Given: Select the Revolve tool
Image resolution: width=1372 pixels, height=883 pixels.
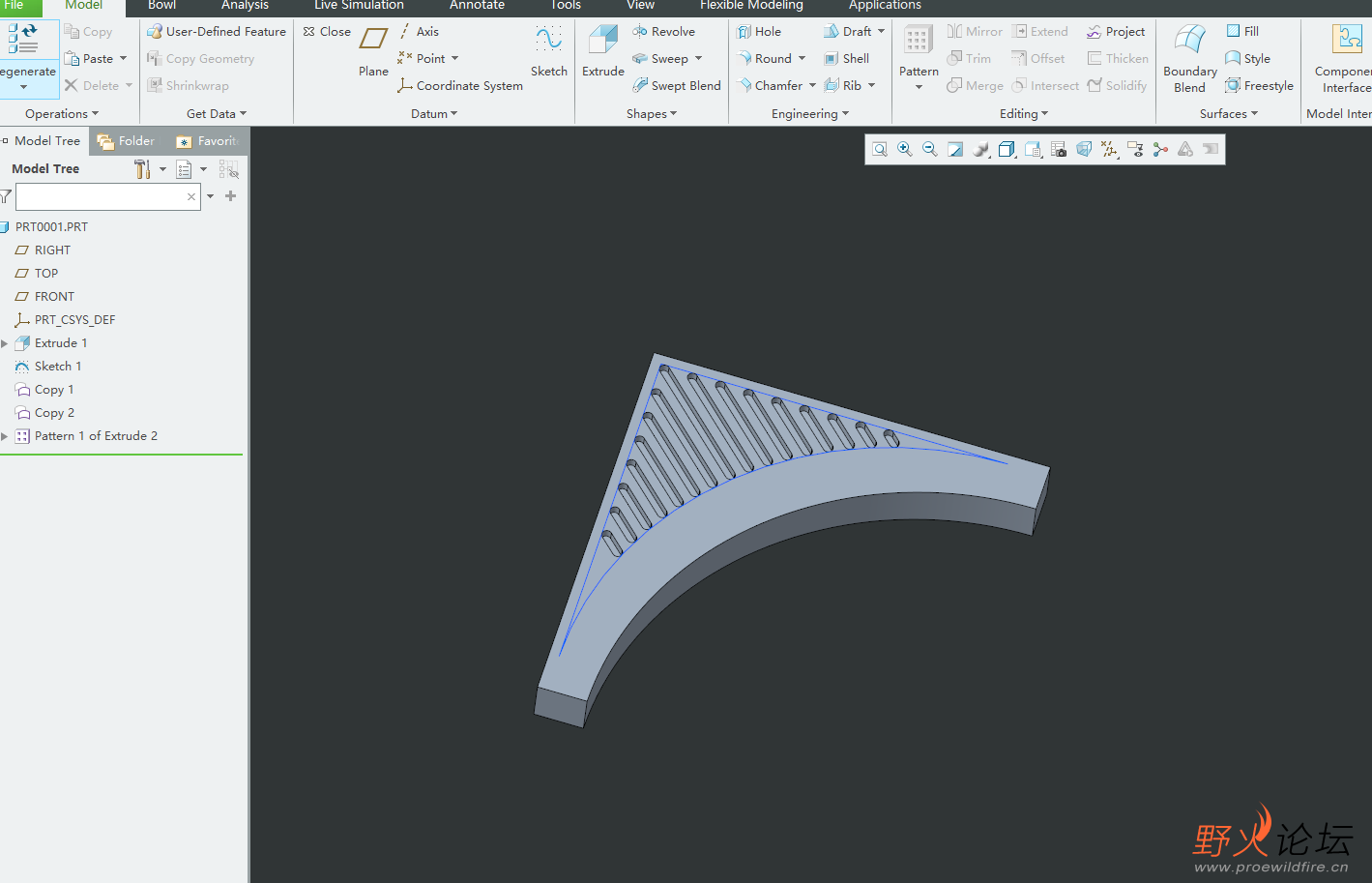Looking at the screenshot, I should click(x=672, y=32).
